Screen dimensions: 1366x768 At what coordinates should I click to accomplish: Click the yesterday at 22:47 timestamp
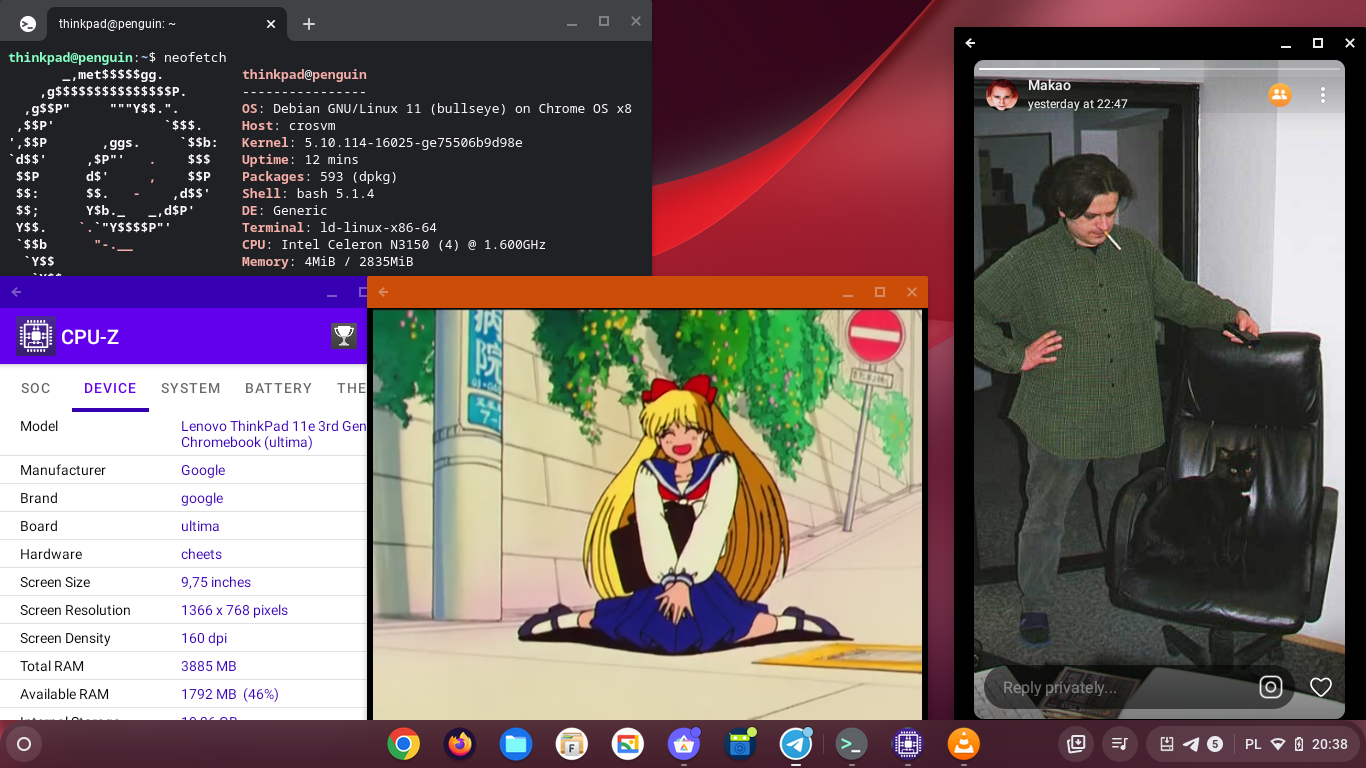[x=1078, y=104]
